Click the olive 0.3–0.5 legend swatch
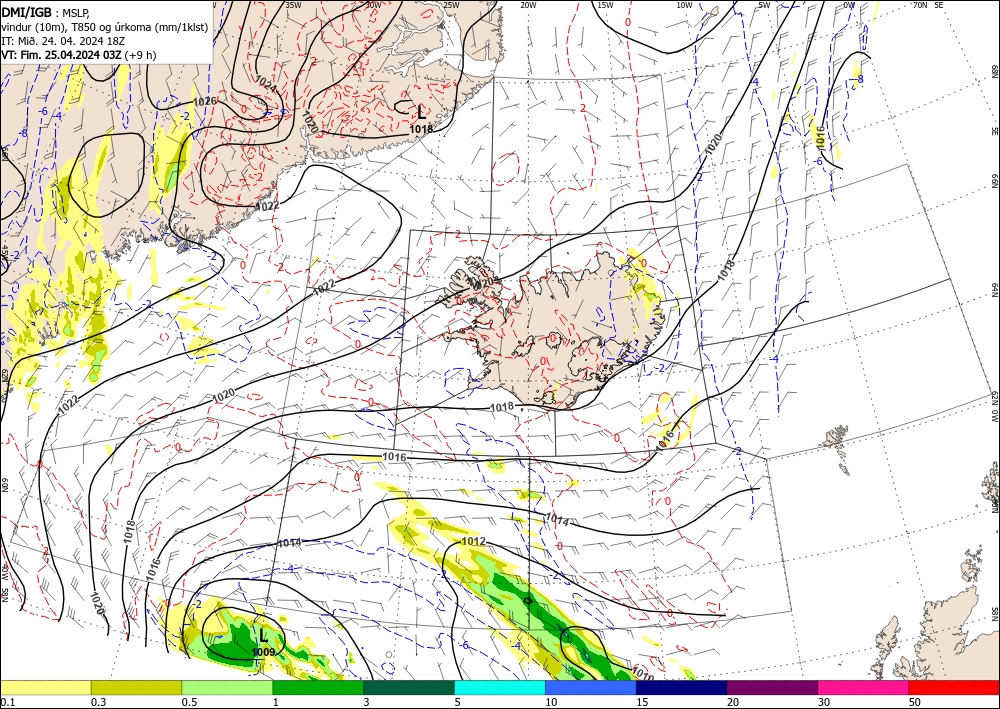1000x709 pixels. tap(136, 687)
